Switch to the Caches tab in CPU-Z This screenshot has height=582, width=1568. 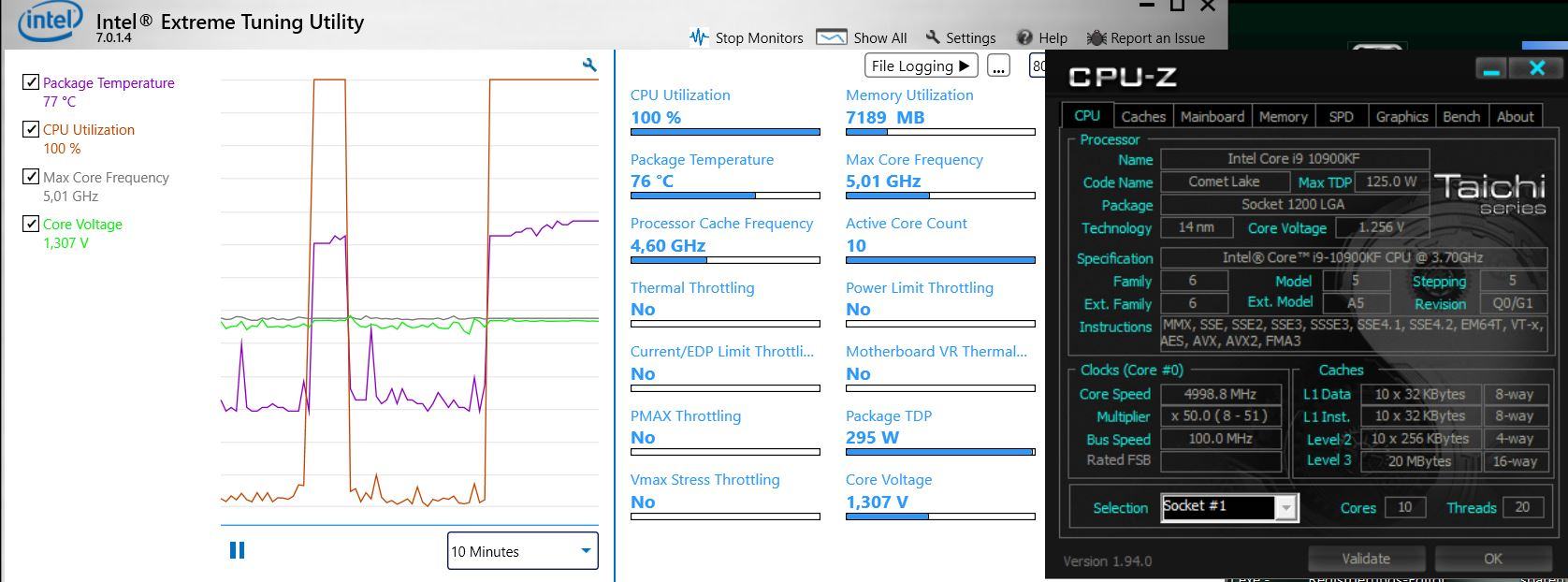1143,116
